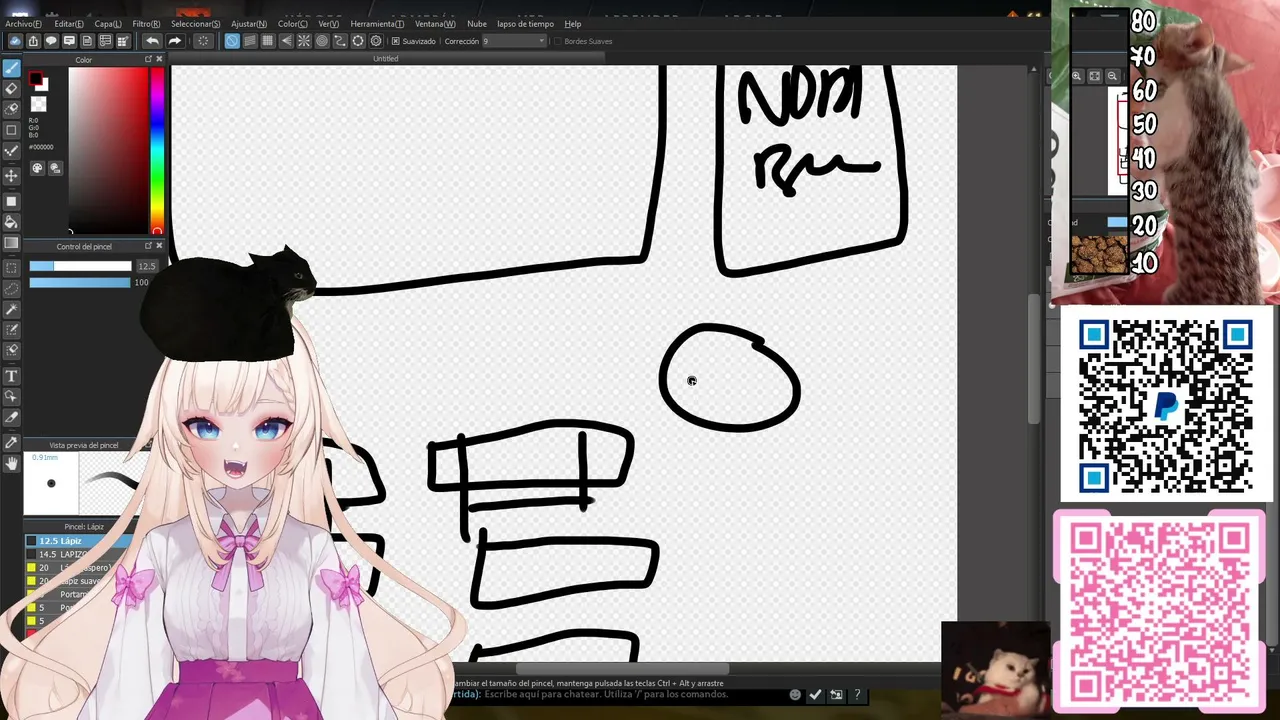Enable radial snap
This screenshot has width=1280, height=720.
coord(304,41)
